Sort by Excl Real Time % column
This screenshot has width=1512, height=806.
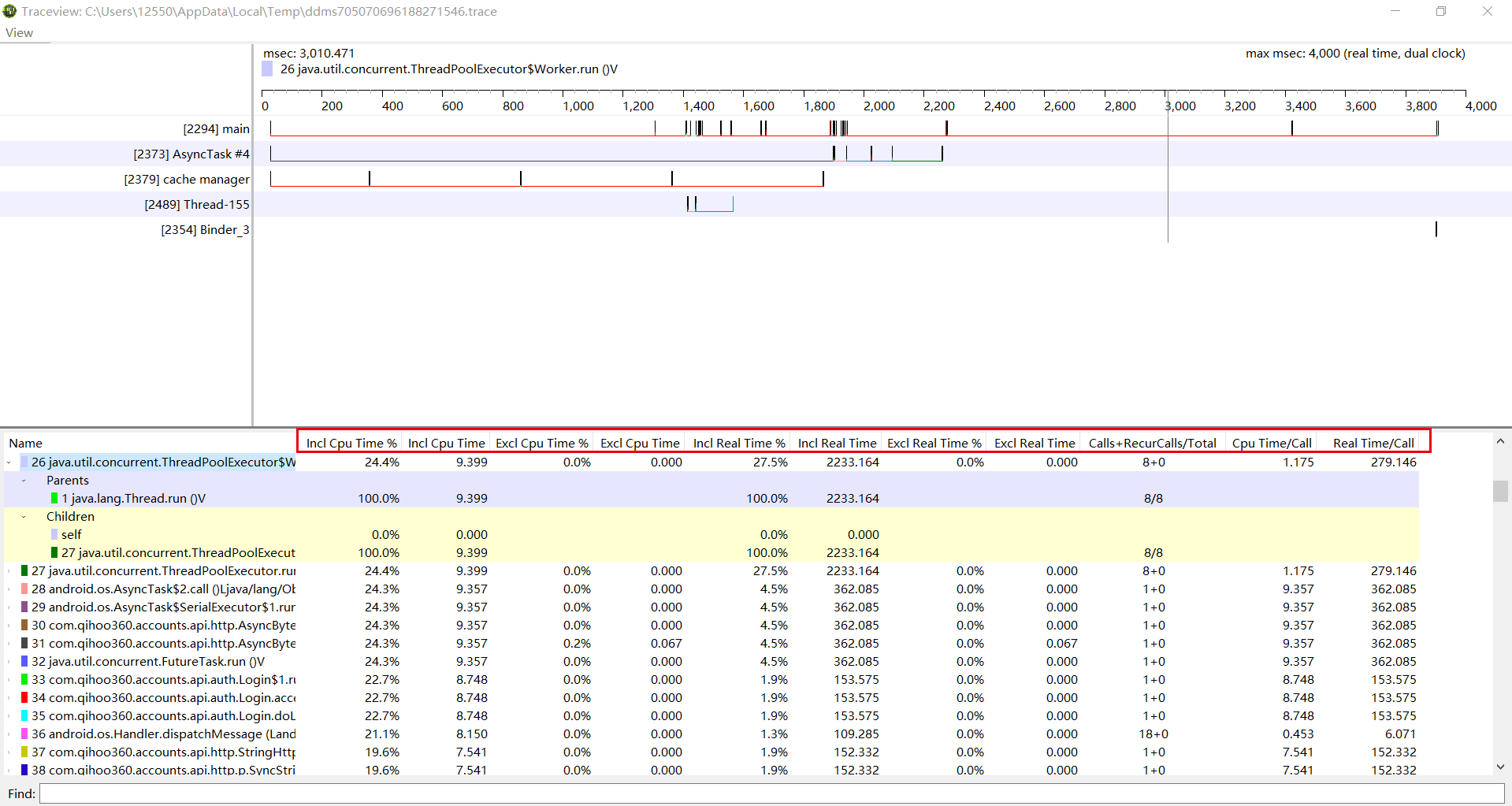tap(934, 443)
